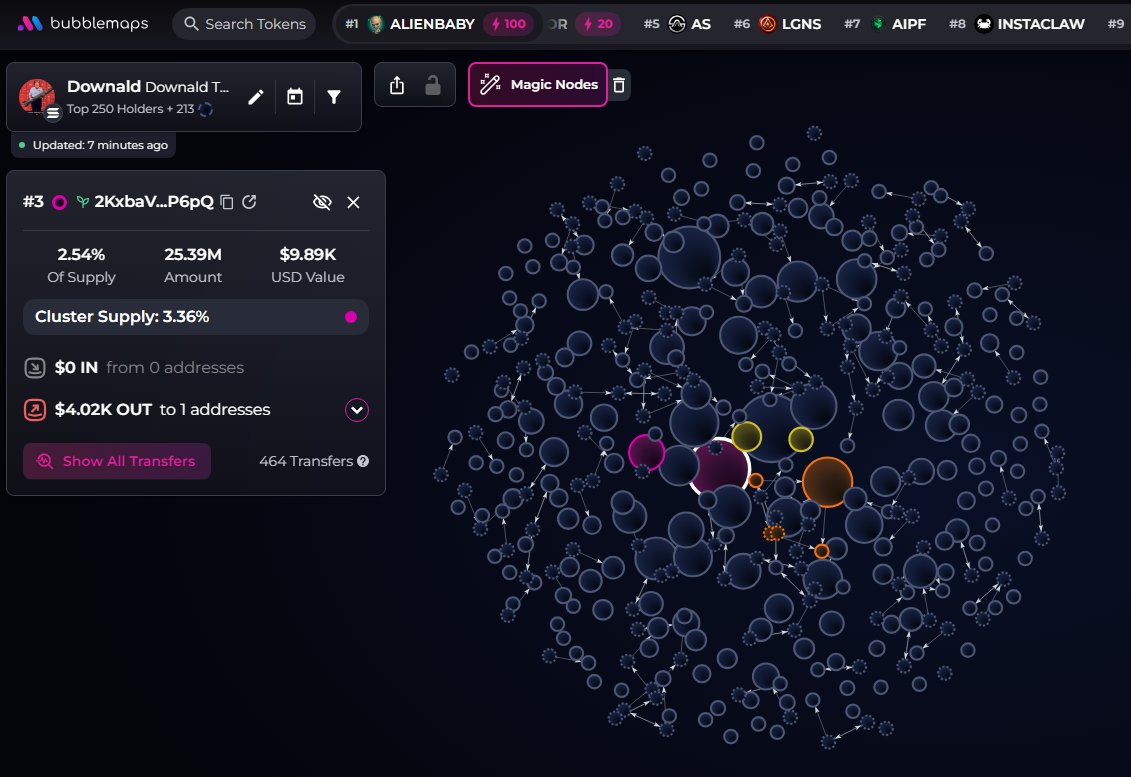Click the $4.02K OUT outgoing icon
The width and height of the screenshot is (1131, 777).
click(35, 410)
